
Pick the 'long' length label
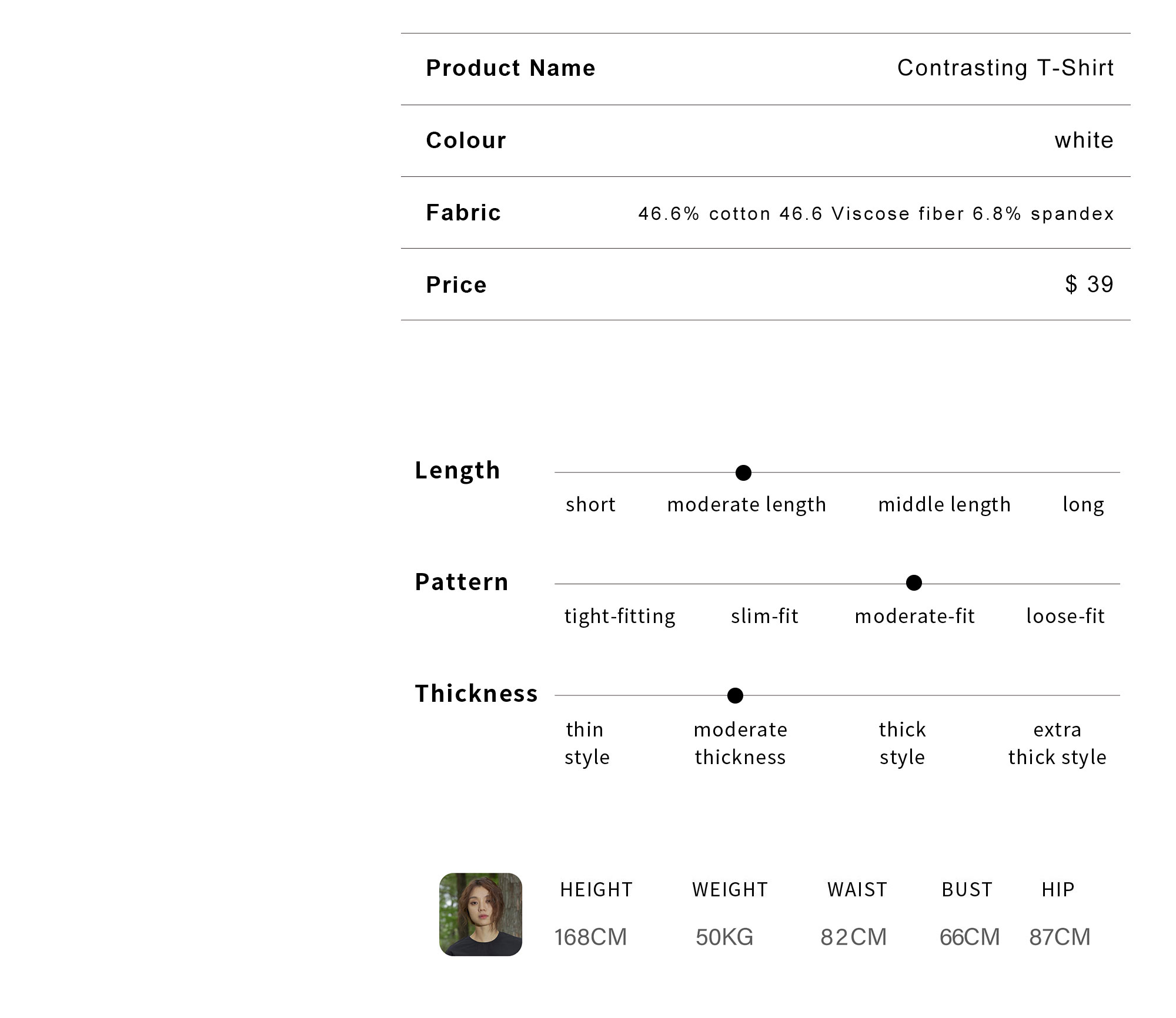tap(1083, 504)
